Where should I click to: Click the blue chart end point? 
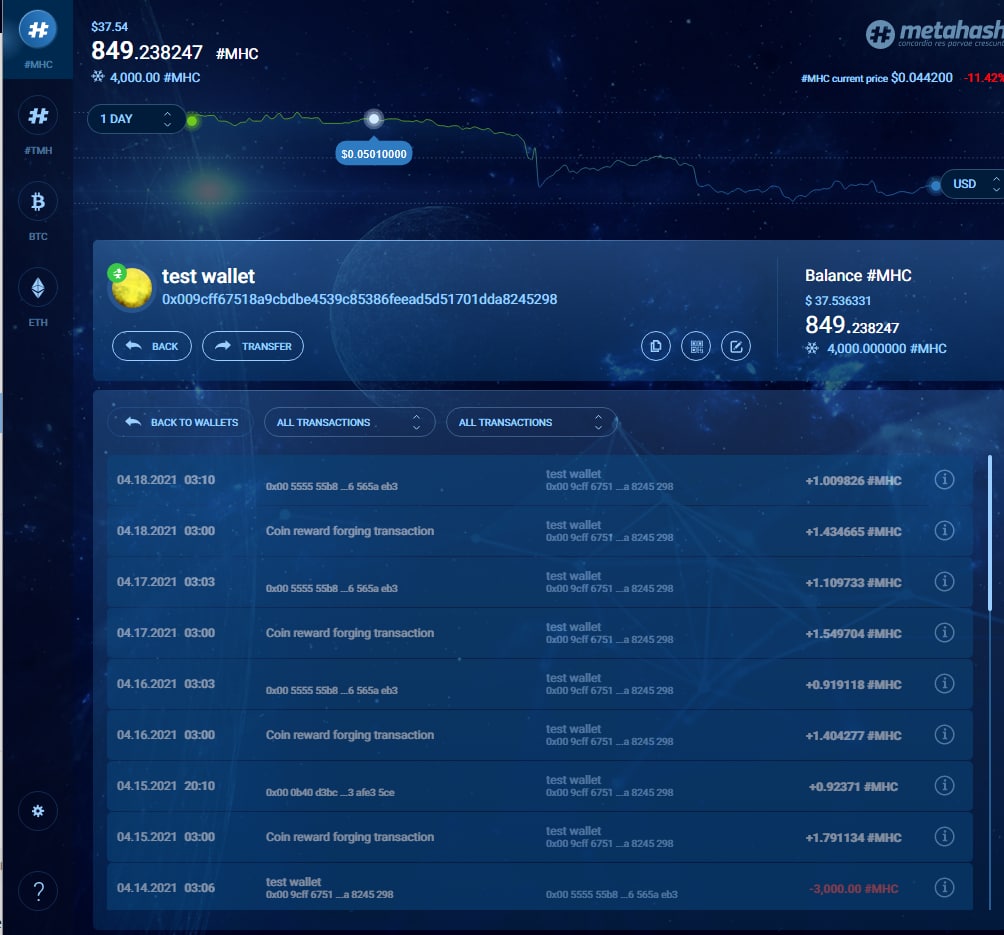pos(935,186)
